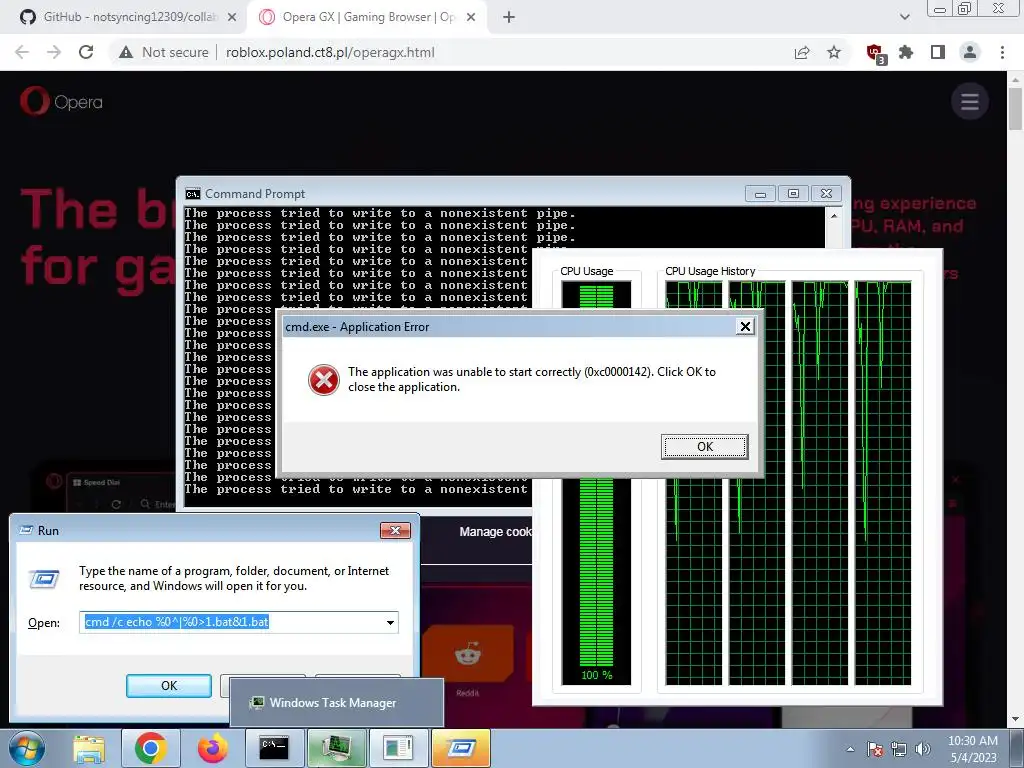Open a new browser tab

point(509,17)
